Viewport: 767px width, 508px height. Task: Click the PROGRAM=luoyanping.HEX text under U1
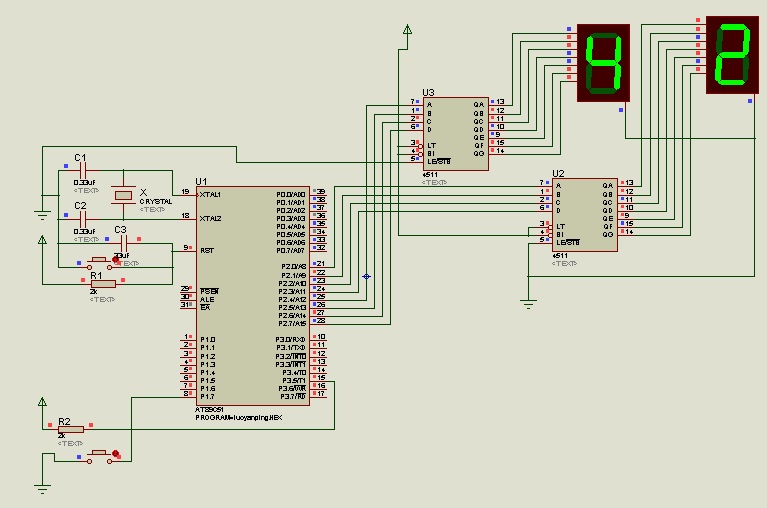[238, 417]
